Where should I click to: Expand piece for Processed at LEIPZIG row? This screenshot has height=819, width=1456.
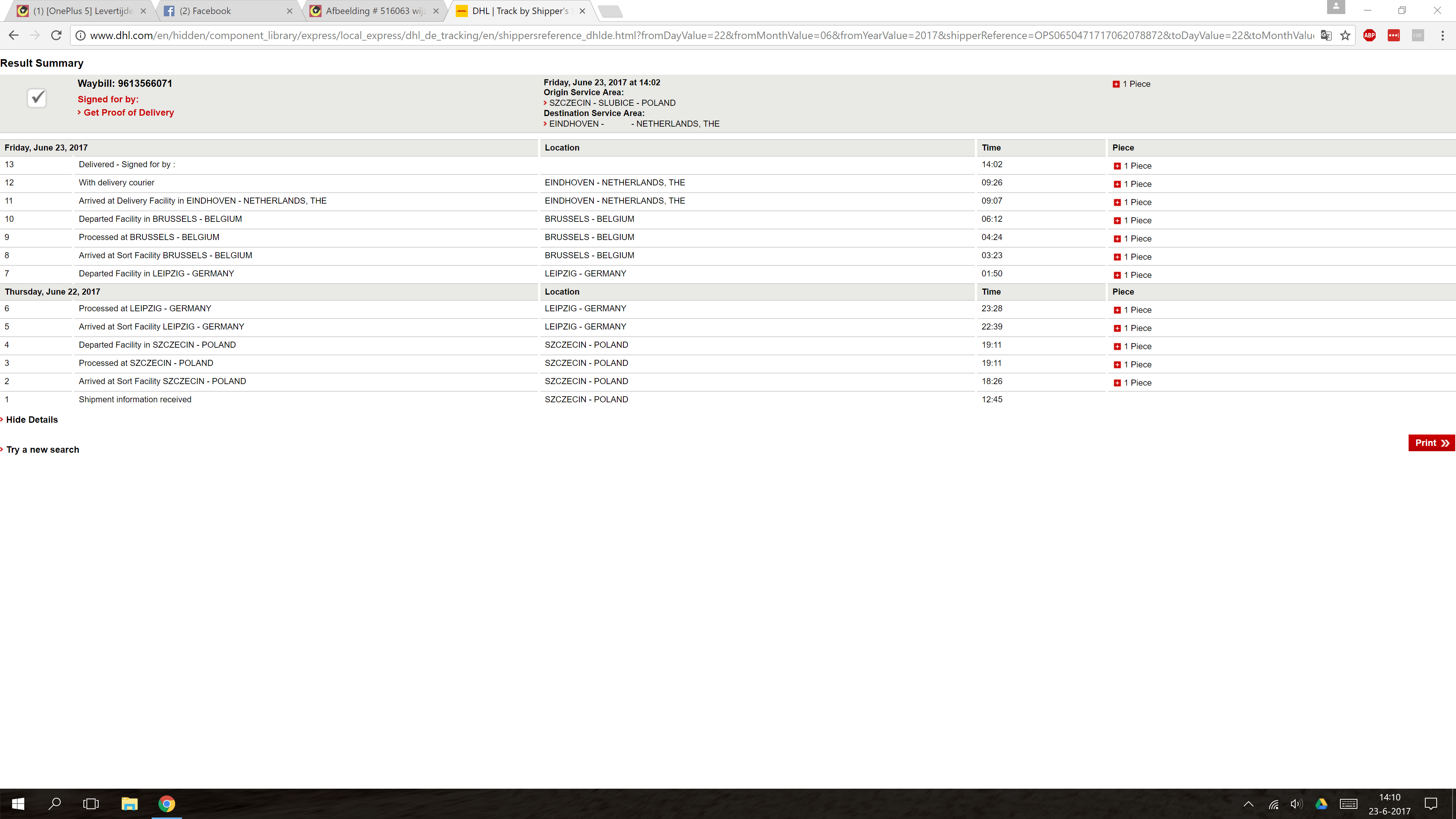[1117, 310]
